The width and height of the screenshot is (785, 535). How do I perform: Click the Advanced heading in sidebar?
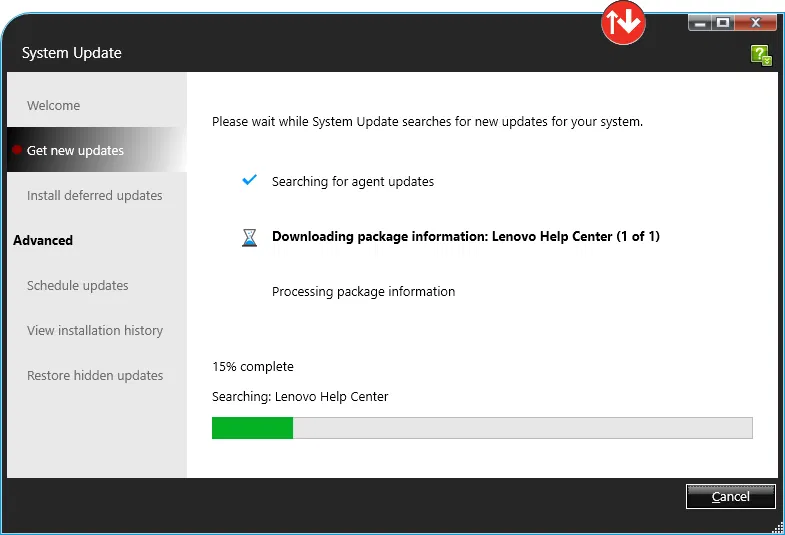[x=43, y=240]
